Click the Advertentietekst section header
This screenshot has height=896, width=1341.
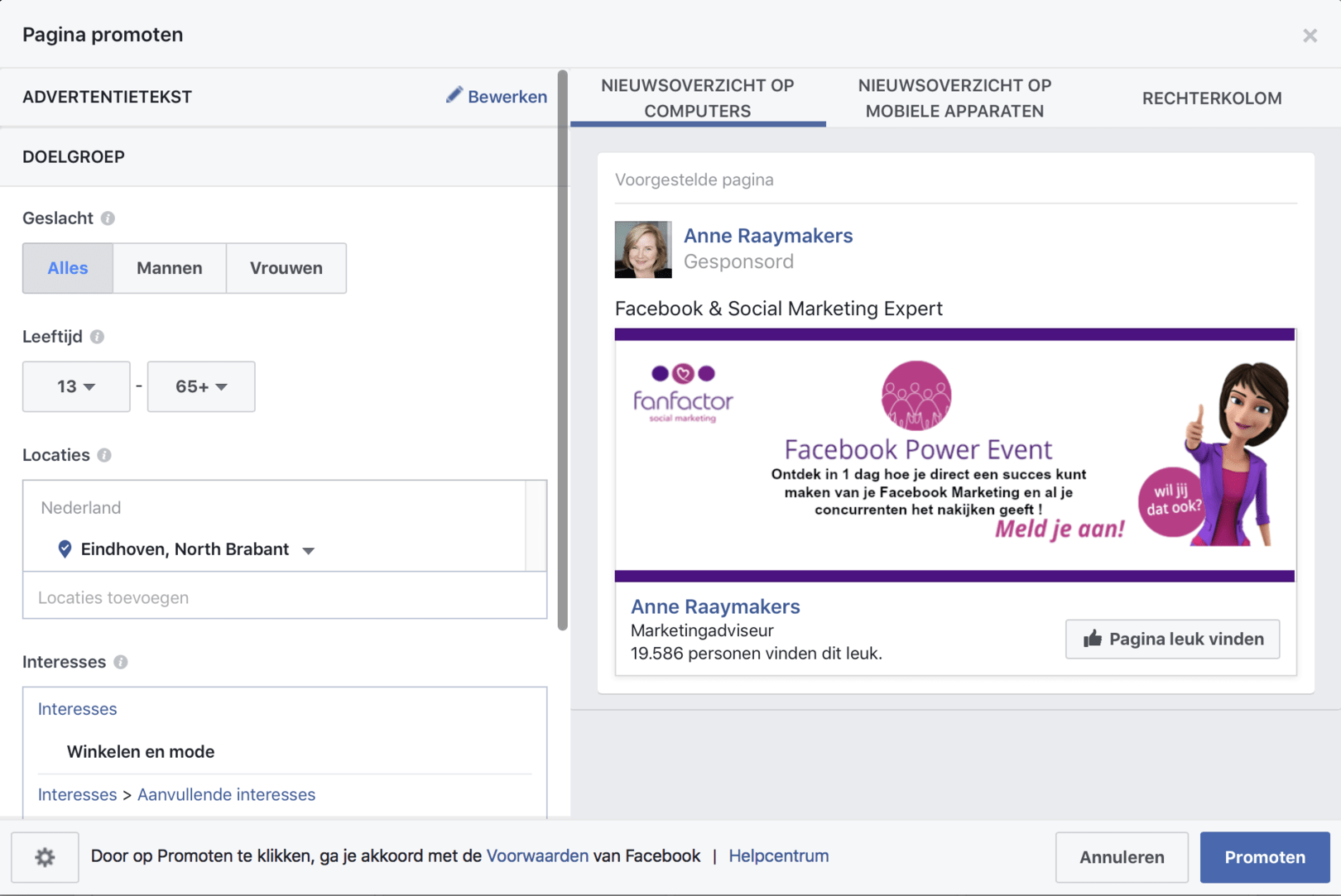(x=107, y=97)
